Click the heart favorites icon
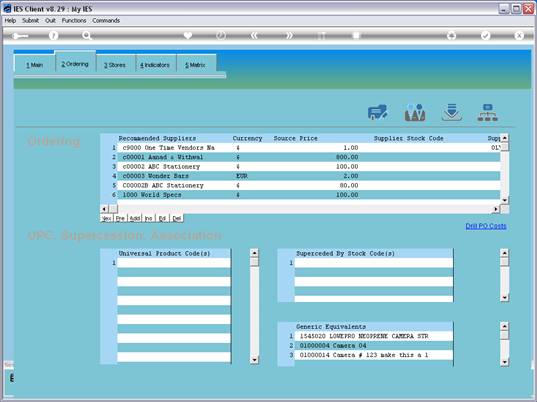The width and height of the screenshot is (537, 402). (188, 35)
